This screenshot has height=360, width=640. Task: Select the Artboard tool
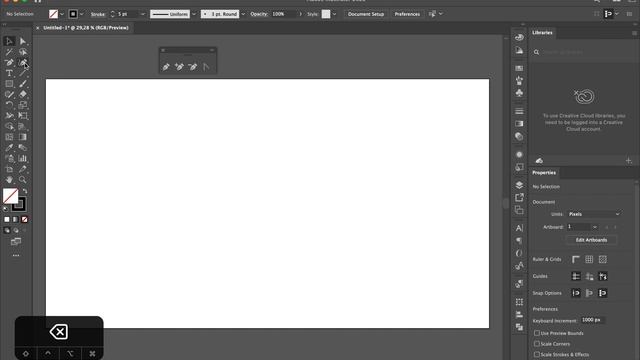pos(9,169)
